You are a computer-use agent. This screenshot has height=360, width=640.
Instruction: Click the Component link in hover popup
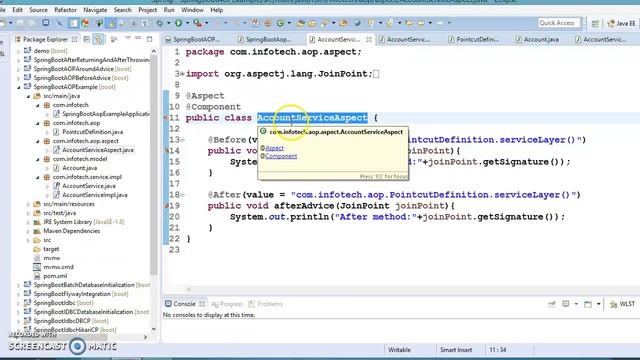point(281,156)
